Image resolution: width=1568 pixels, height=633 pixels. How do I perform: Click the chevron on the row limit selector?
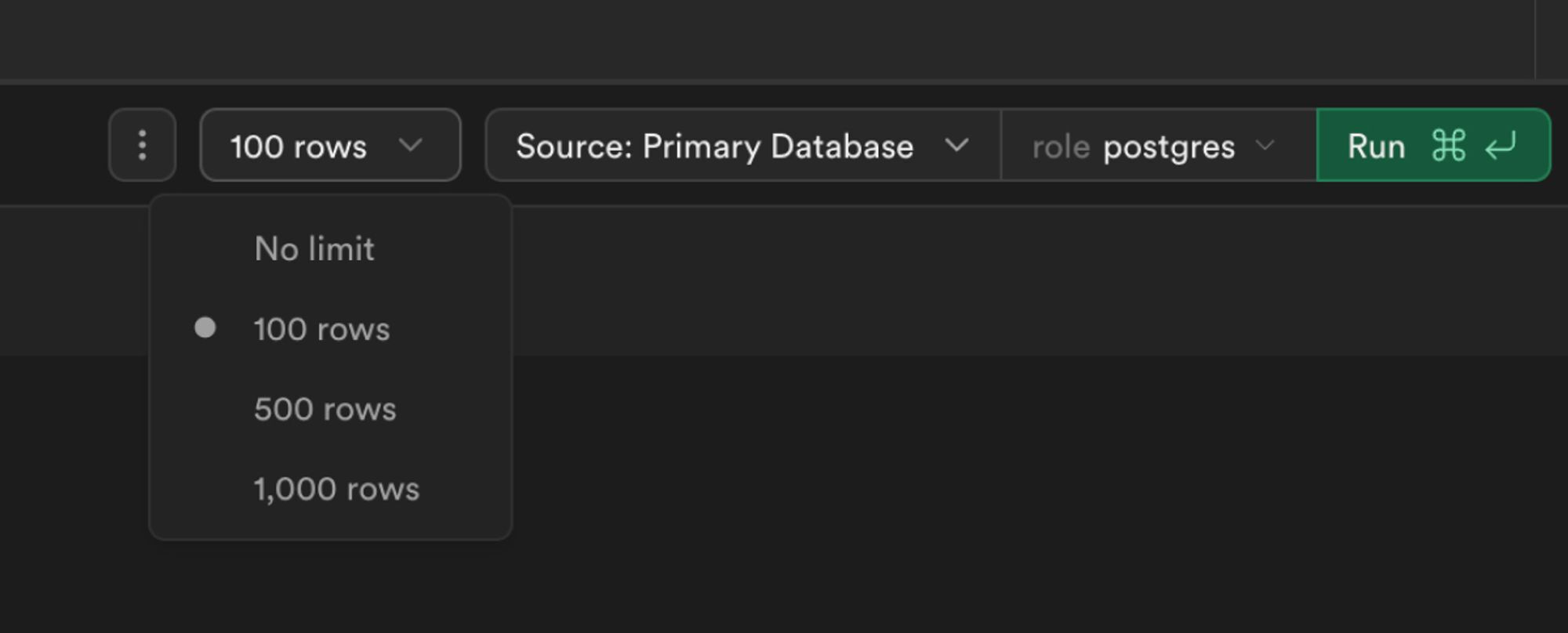coord(410,145)
